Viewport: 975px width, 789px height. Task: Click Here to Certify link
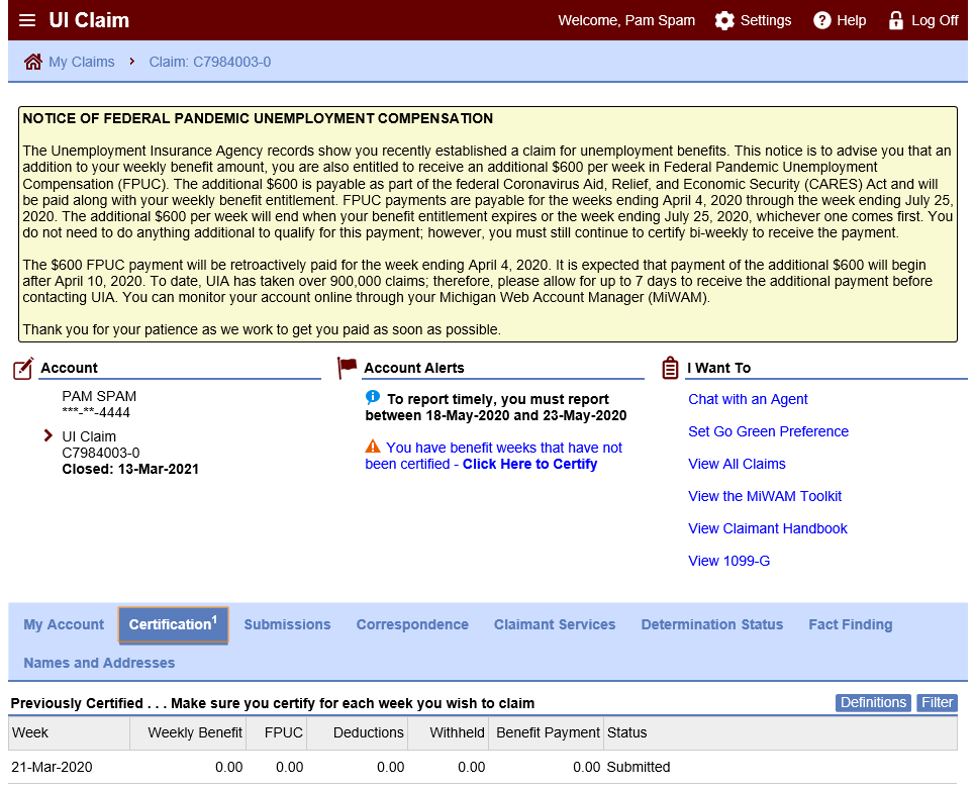click(x=529, y=464)
